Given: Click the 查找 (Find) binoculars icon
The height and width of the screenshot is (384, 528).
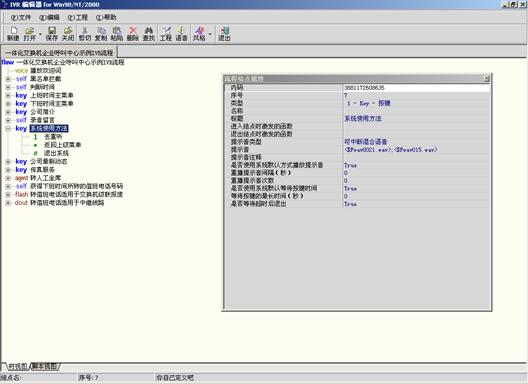Looking at the screenshot, I should click(x=148, y=34).
